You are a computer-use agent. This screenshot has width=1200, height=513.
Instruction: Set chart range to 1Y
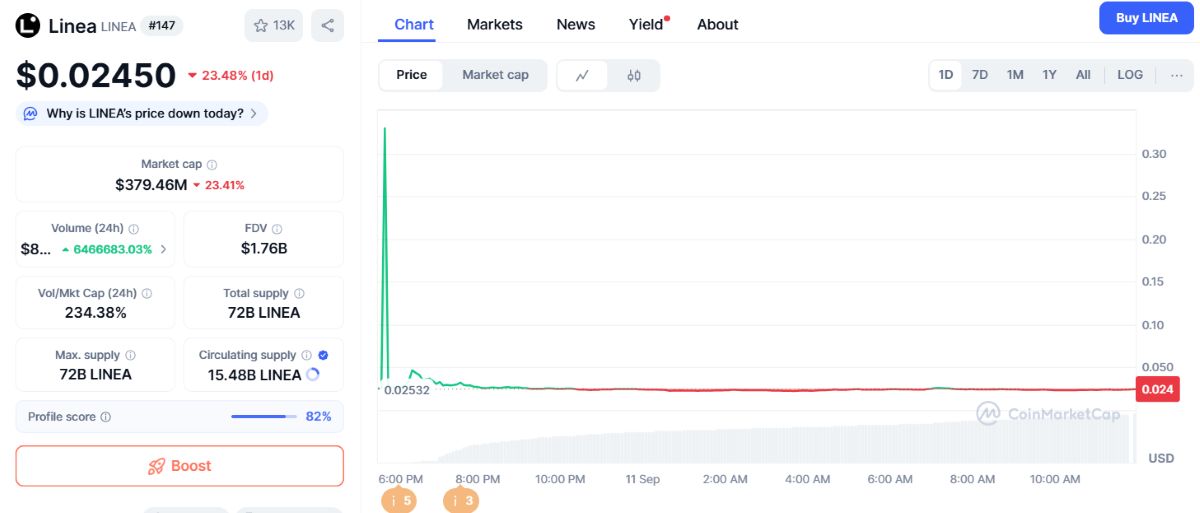pyautogui.click(x=1049, y=75)
